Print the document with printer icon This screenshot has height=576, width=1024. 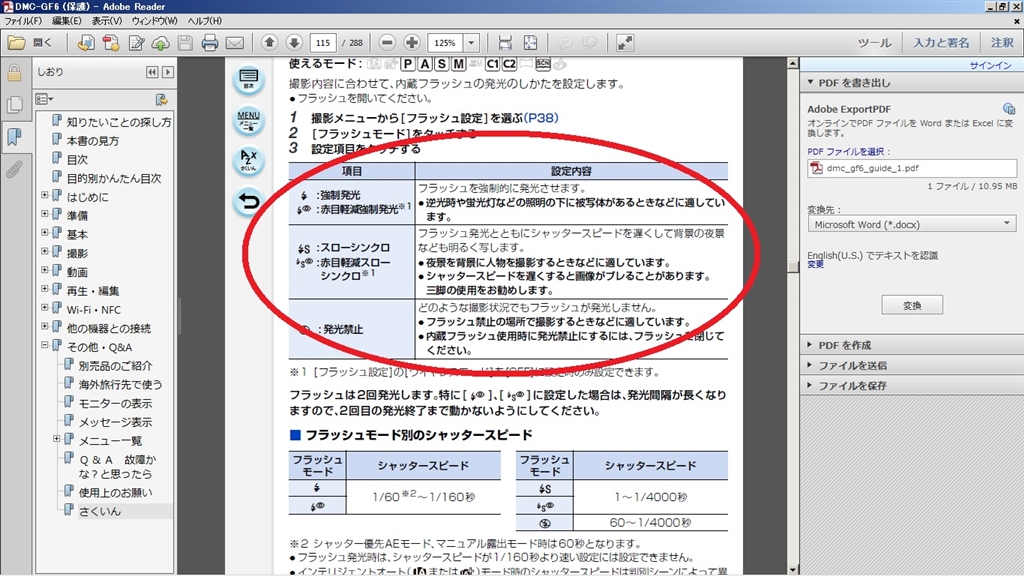(210, 43)
